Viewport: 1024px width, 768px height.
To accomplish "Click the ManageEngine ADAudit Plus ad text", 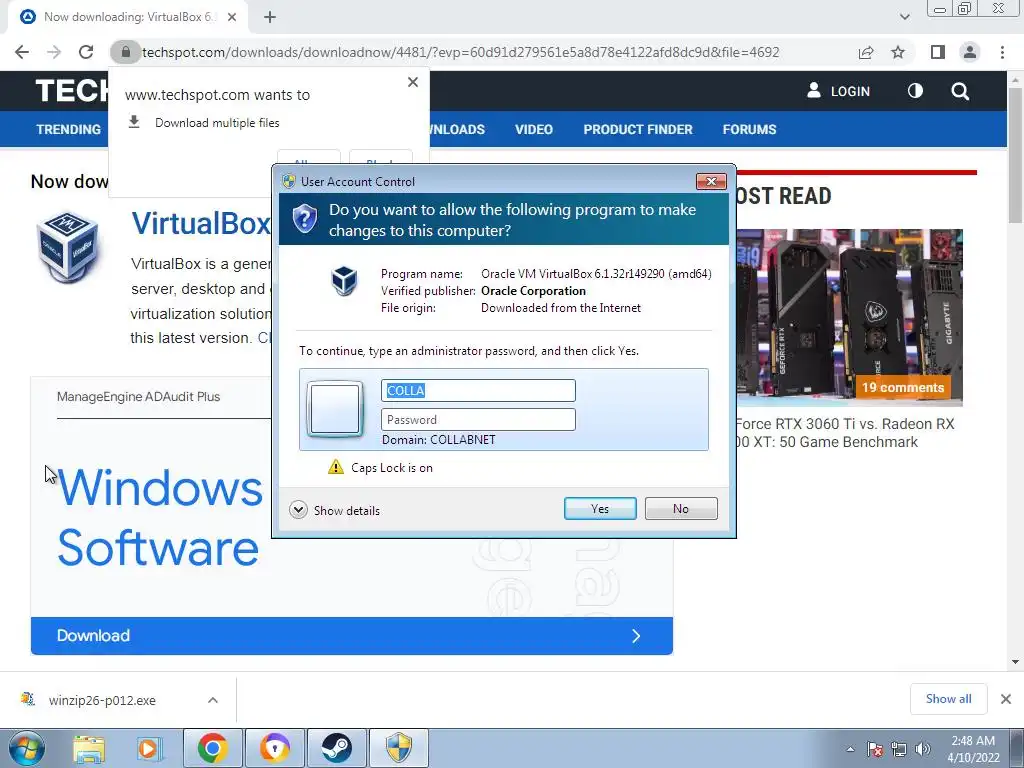I will pyautogui.click(x=138, y=396).
